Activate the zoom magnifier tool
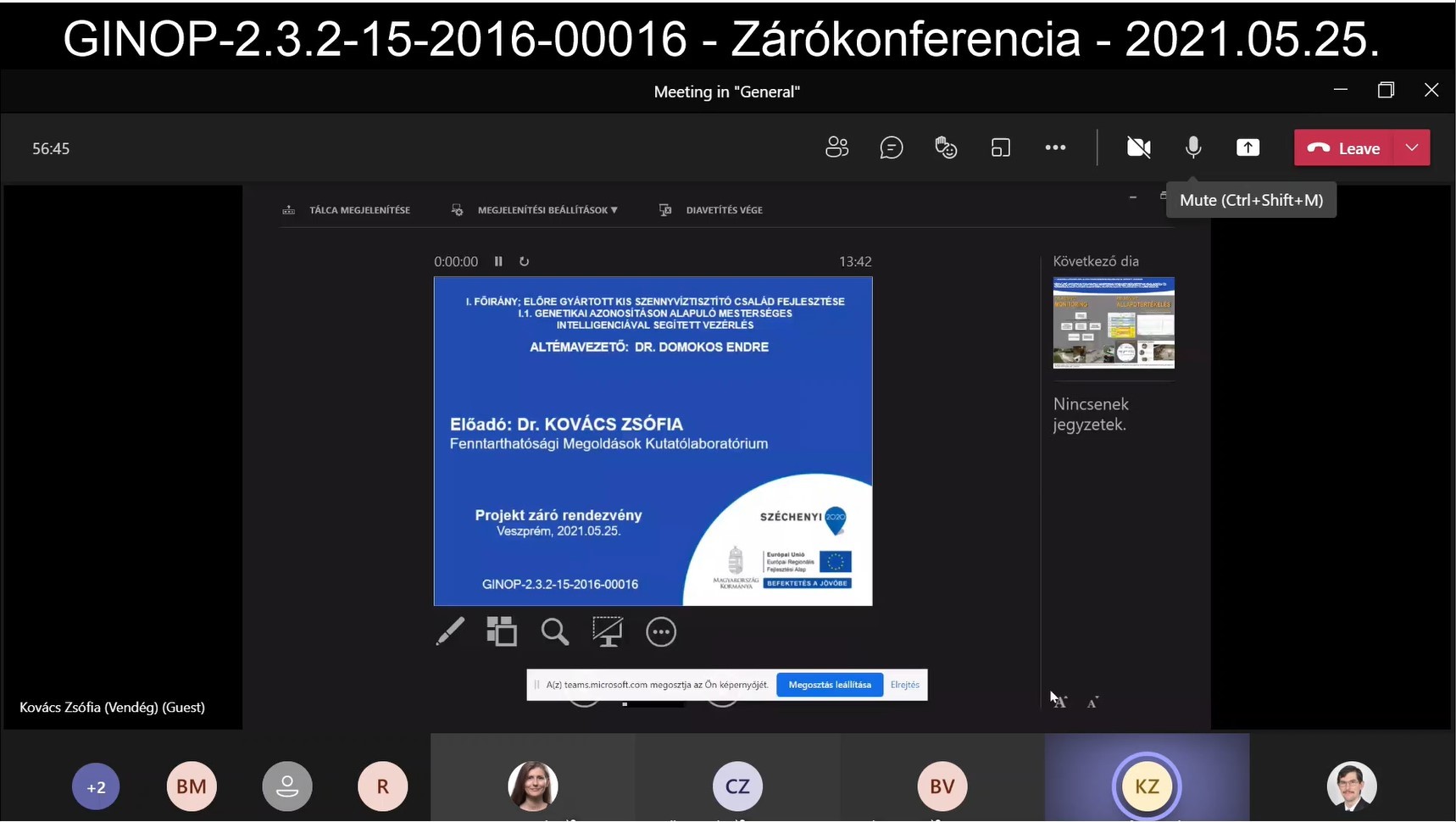Screen dimensions: 1456x822 (555, 631)
